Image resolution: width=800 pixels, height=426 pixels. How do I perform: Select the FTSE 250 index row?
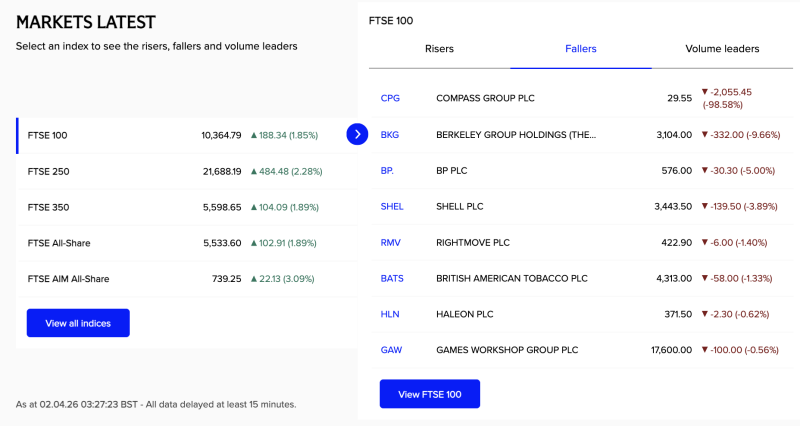[x=187, y=171]
